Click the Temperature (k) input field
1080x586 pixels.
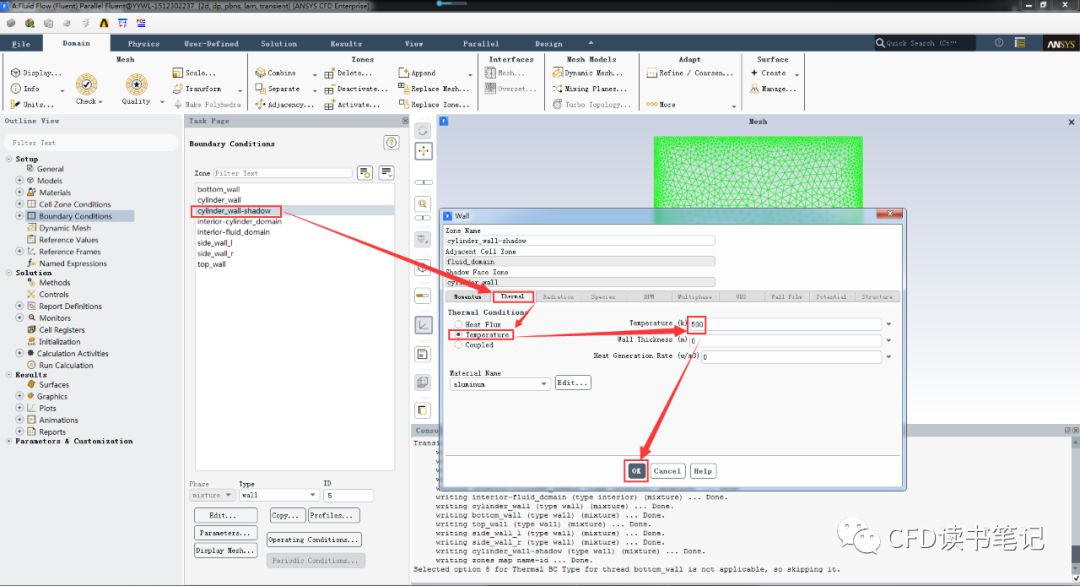point(785,324)
